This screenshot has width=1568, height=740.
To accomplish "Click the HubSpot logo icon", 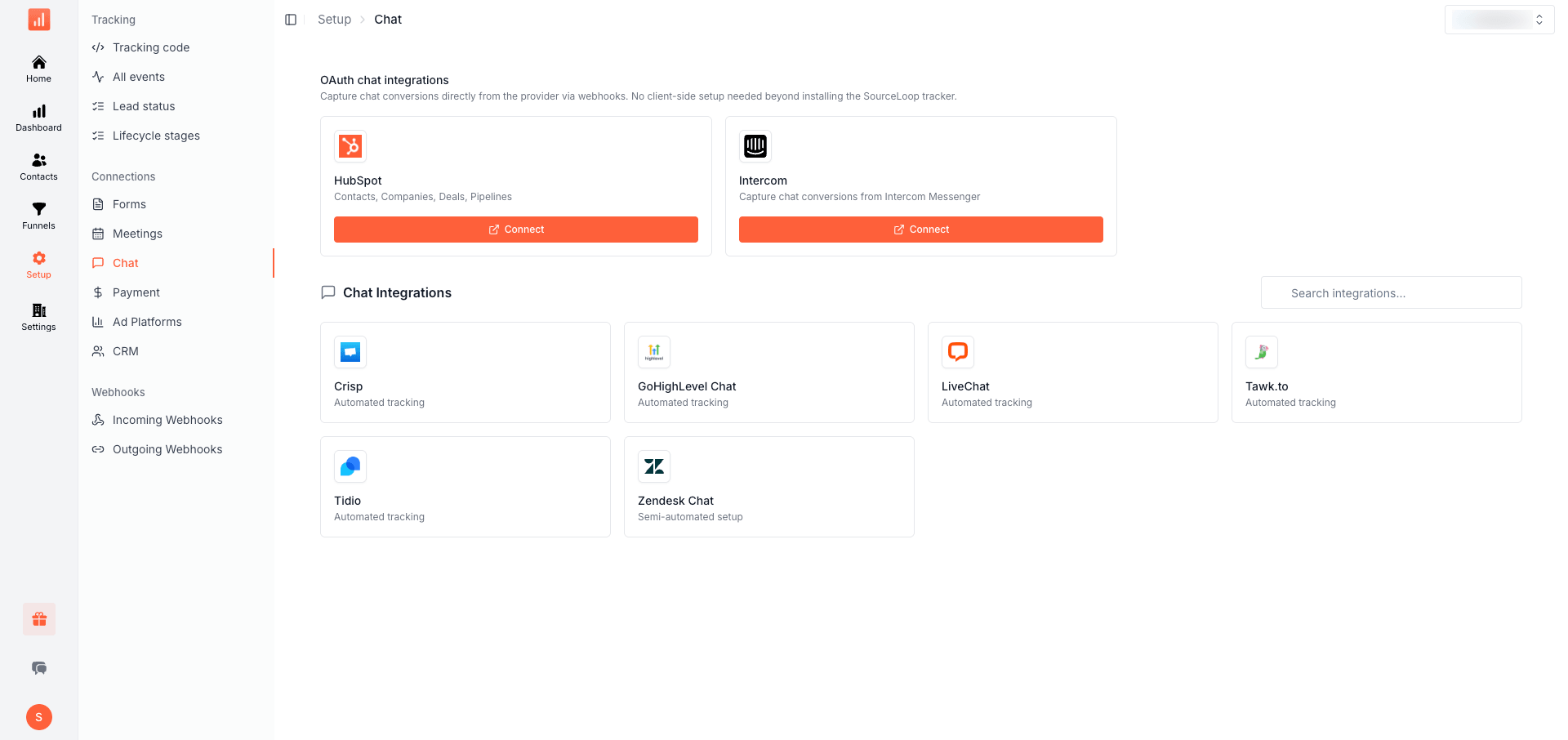I will click(x=350, y=146).
